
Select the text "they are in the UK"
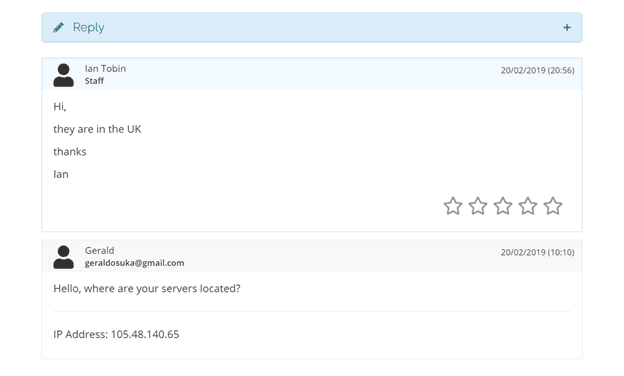[97, 129]
